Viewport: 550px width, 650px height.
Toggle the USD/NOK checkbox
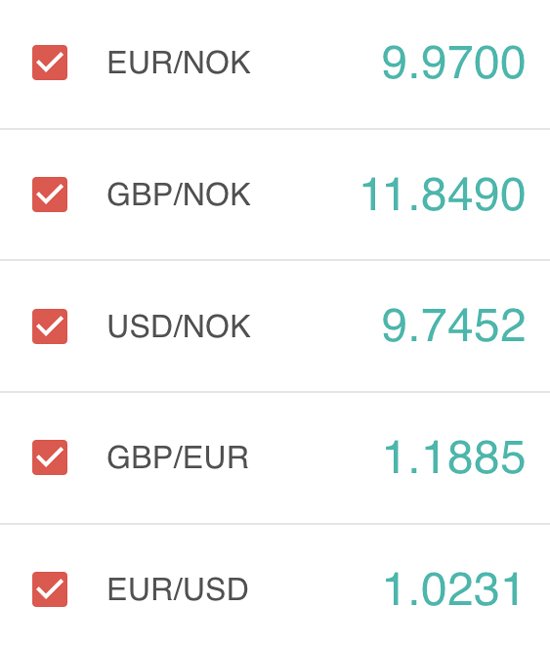tap(50, 326)
